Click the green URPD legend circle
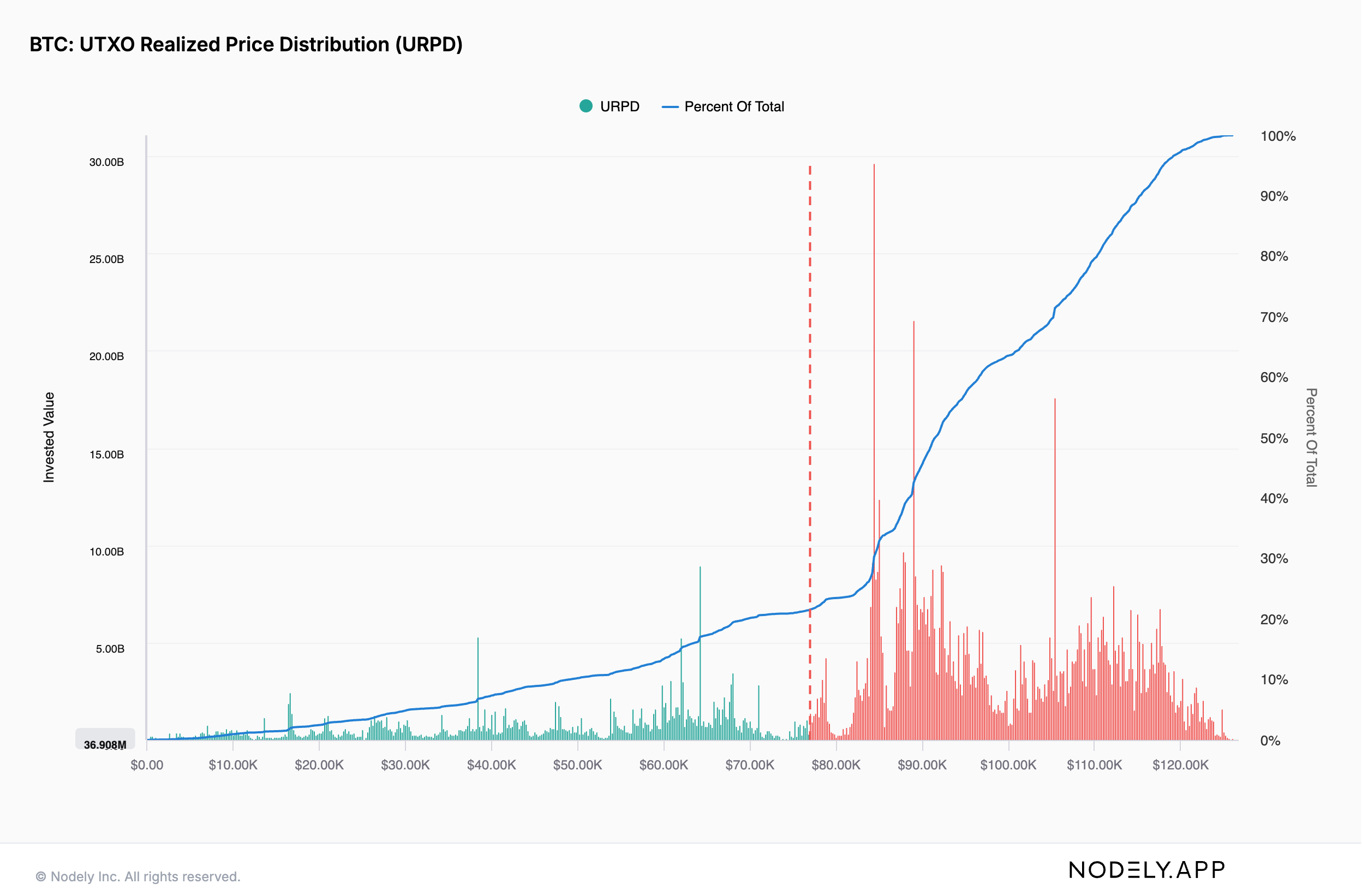 (x=586, y=106)
